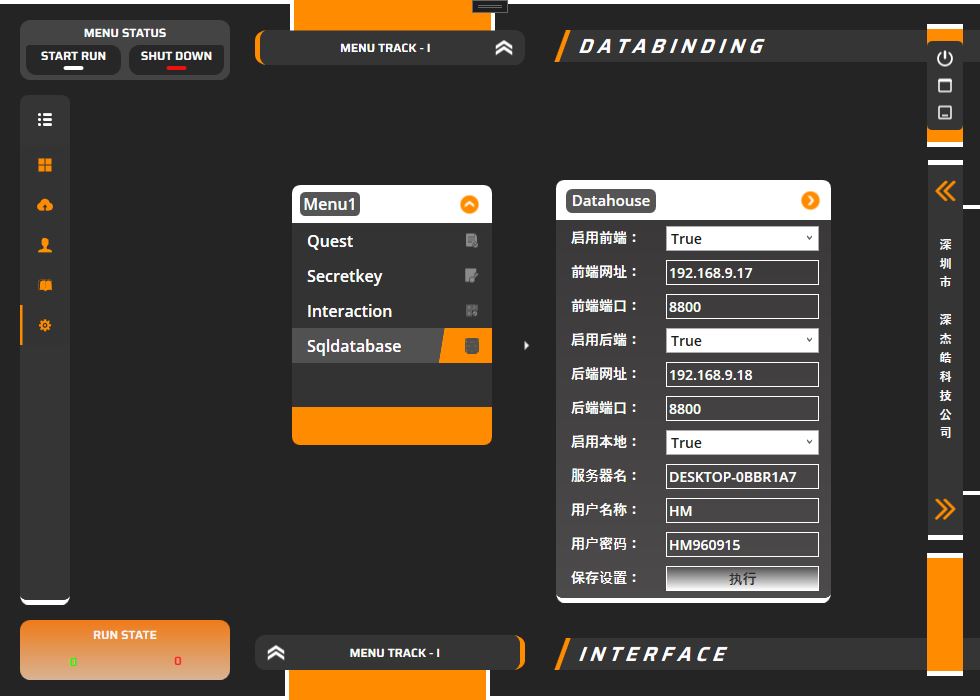Open the 启用后端 True dropdown

742,341
